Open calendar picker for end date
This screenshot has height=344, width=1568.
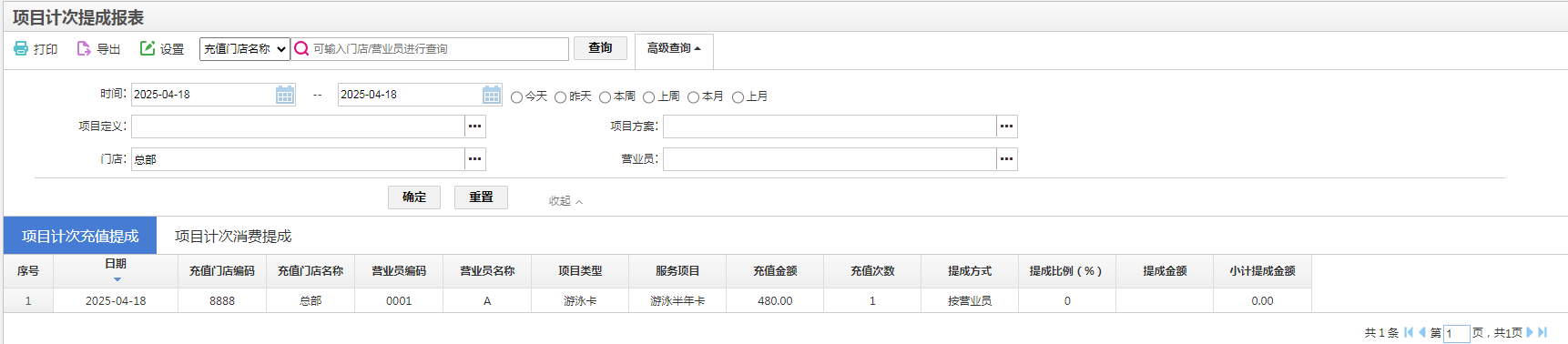[x=492, y=95]
